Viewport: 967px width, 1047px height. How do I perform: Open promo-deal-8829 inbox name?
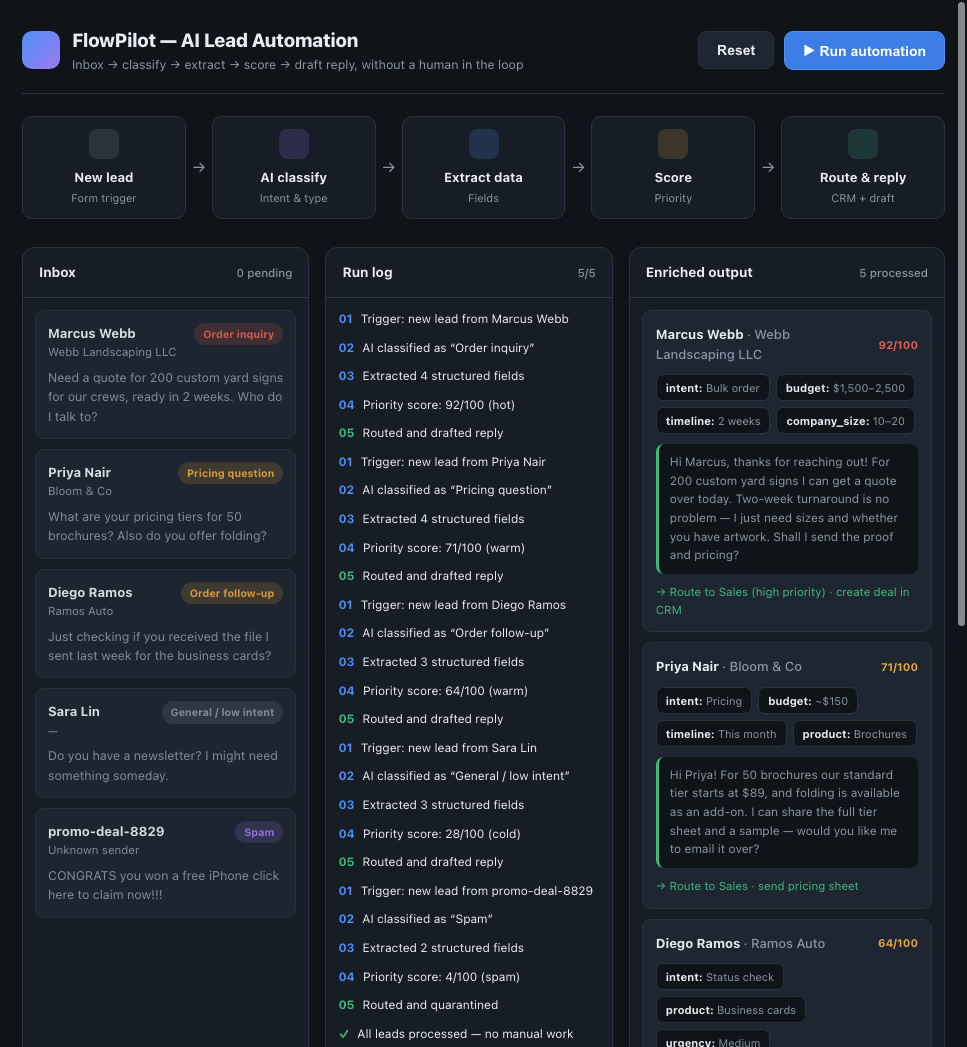click(106, 831)
